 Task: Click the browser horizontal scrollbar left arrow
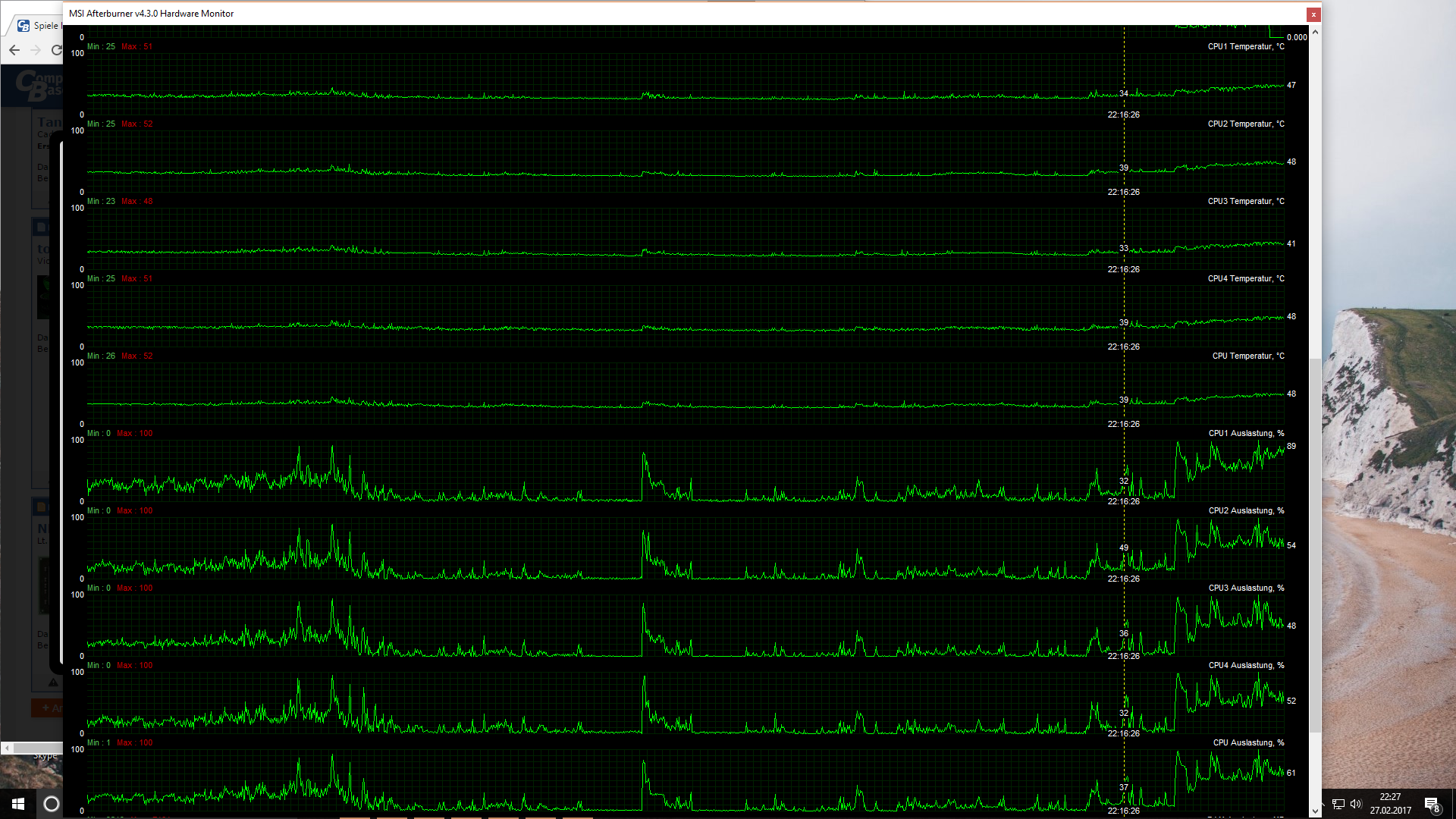click(7, 748)
